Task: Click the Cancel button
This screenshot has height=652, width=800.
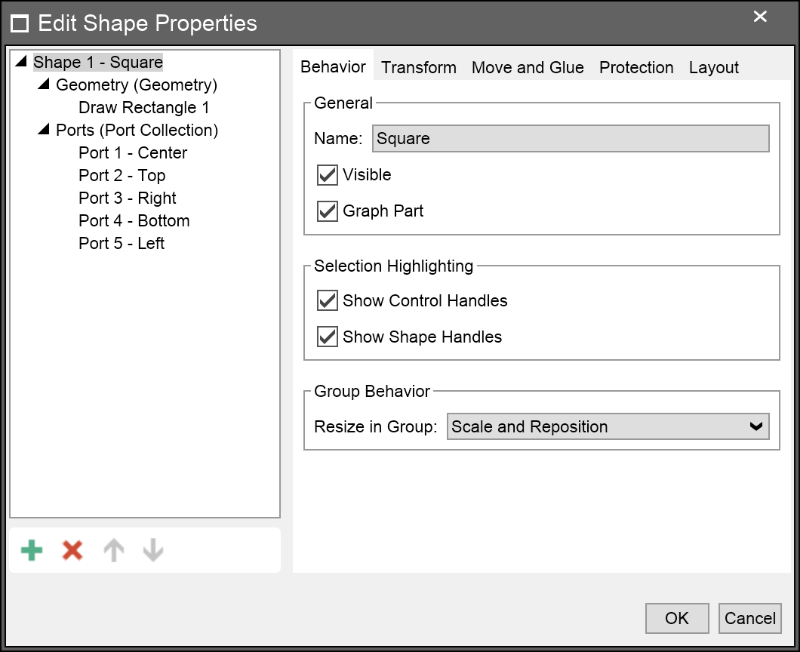Action: tap(750, 618)
